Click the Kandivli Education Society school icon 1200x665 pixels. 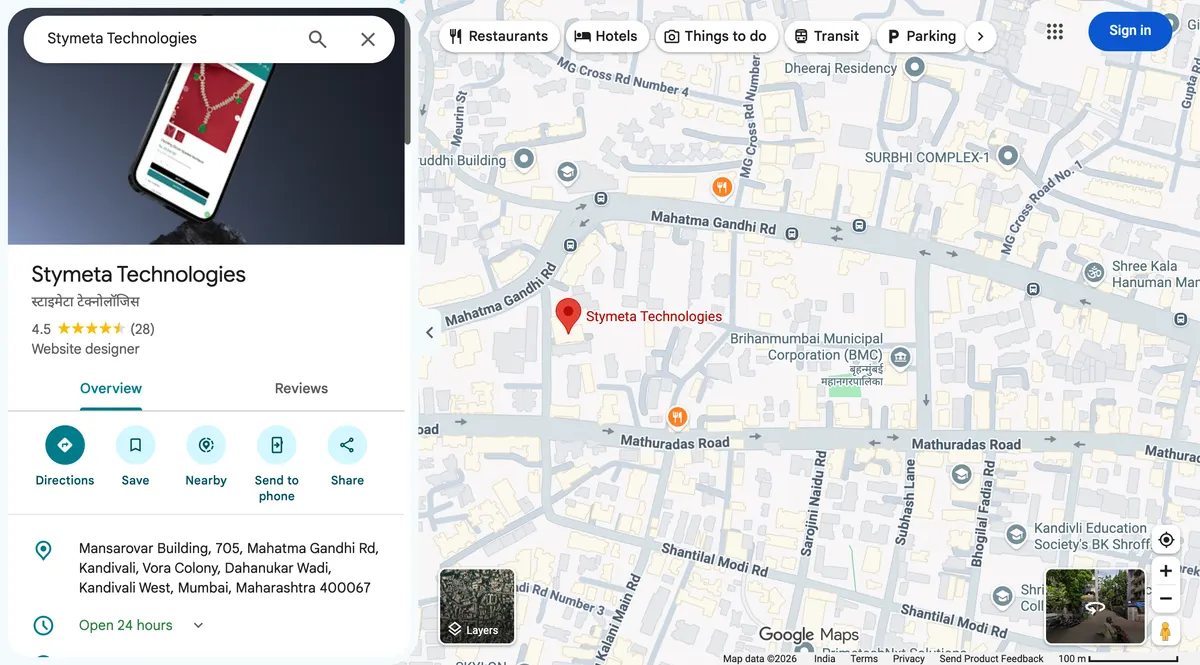pyautogui.click(x=1016, y=535)
